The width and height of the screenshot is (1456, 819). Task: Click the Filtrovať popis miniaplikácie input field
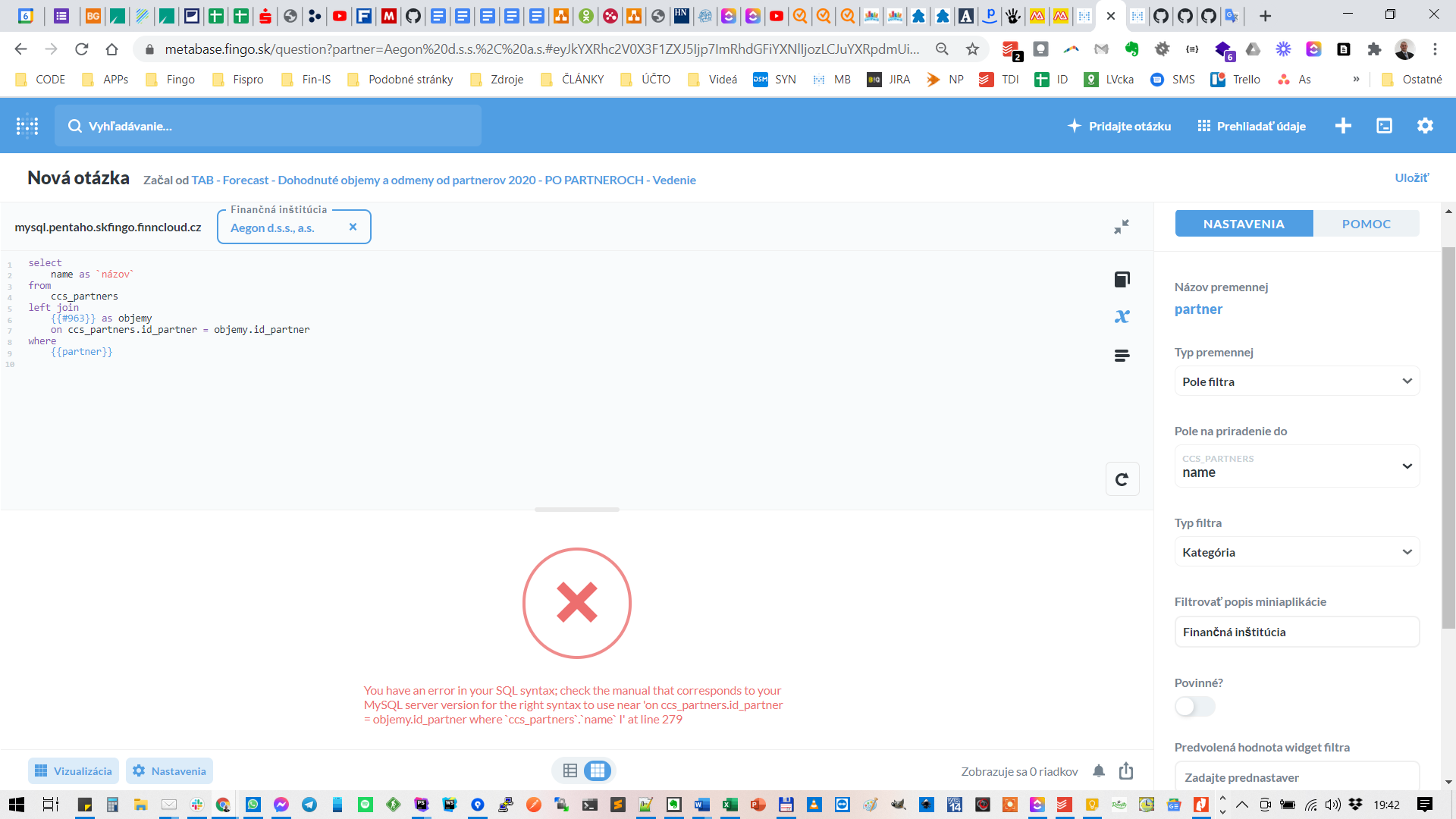click(1296, 632)
